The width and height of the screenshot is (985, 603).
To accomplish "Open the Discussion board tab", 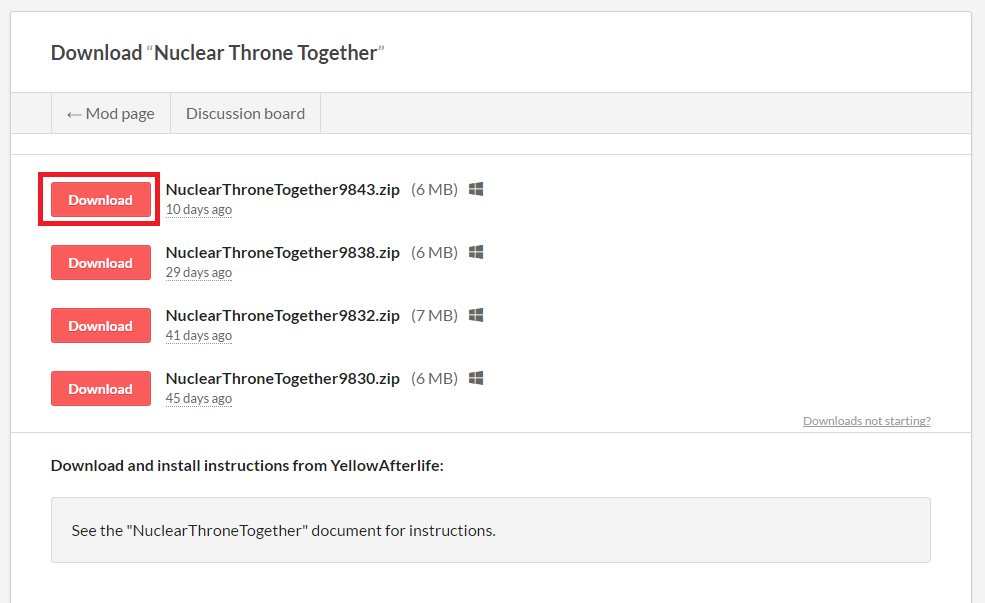I will pos(245,114).
